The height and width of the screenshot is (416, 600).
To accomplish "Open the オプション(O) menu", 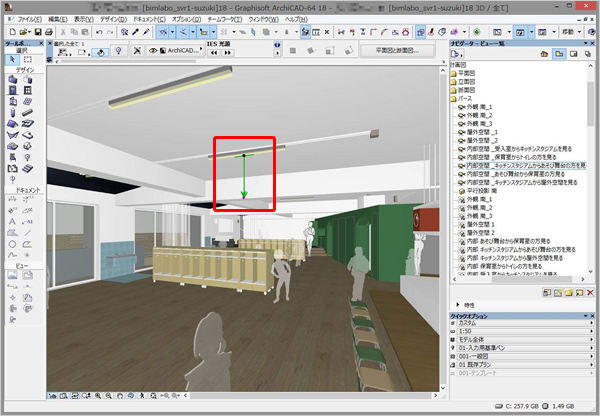I will pyautogui.click(x=186, y=19).
